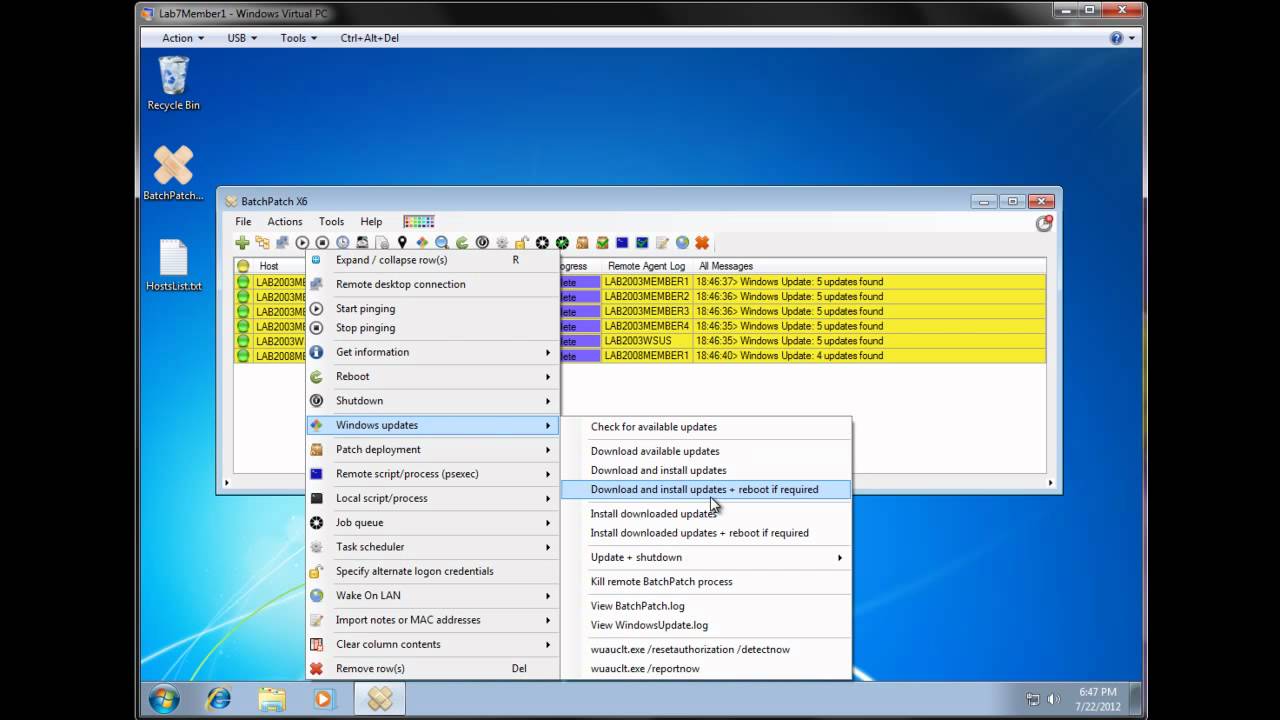
Task: Expand the Task scheduler submenu arrow
Action: pyautogui.click(x=548, y=547)
